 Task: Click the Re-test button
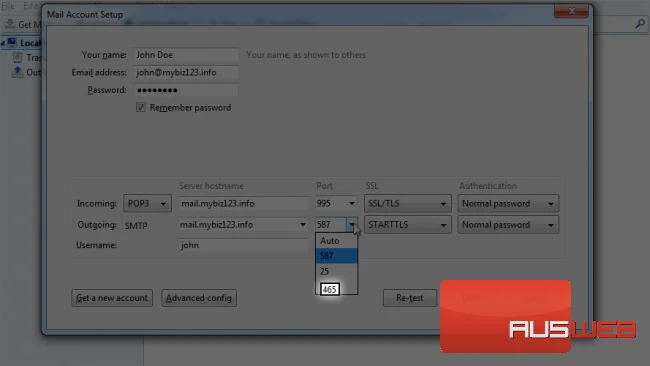pos(410,298)
